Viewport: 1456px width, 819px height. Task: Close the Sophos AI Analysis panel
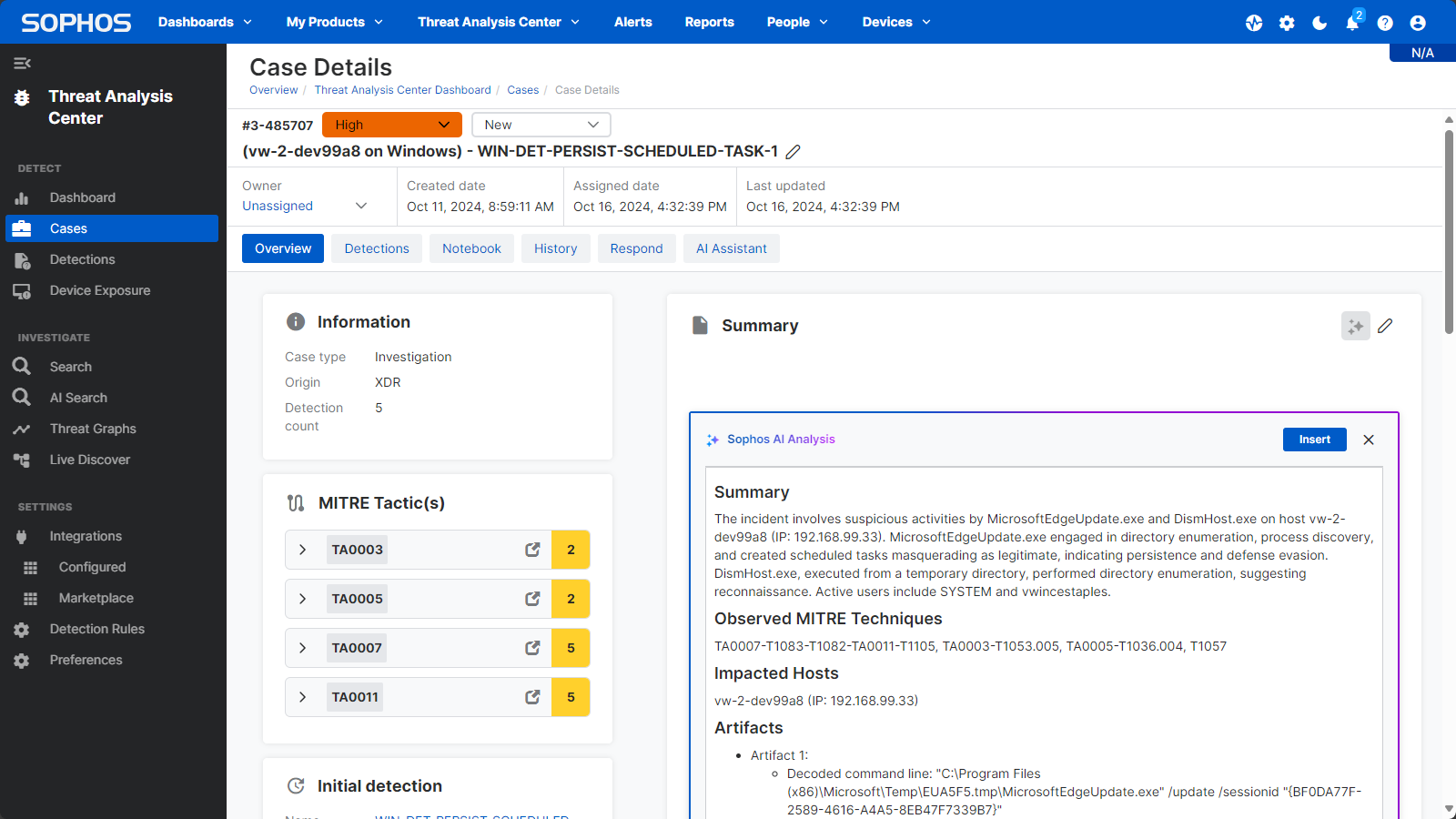click(x=1369, y=440)
